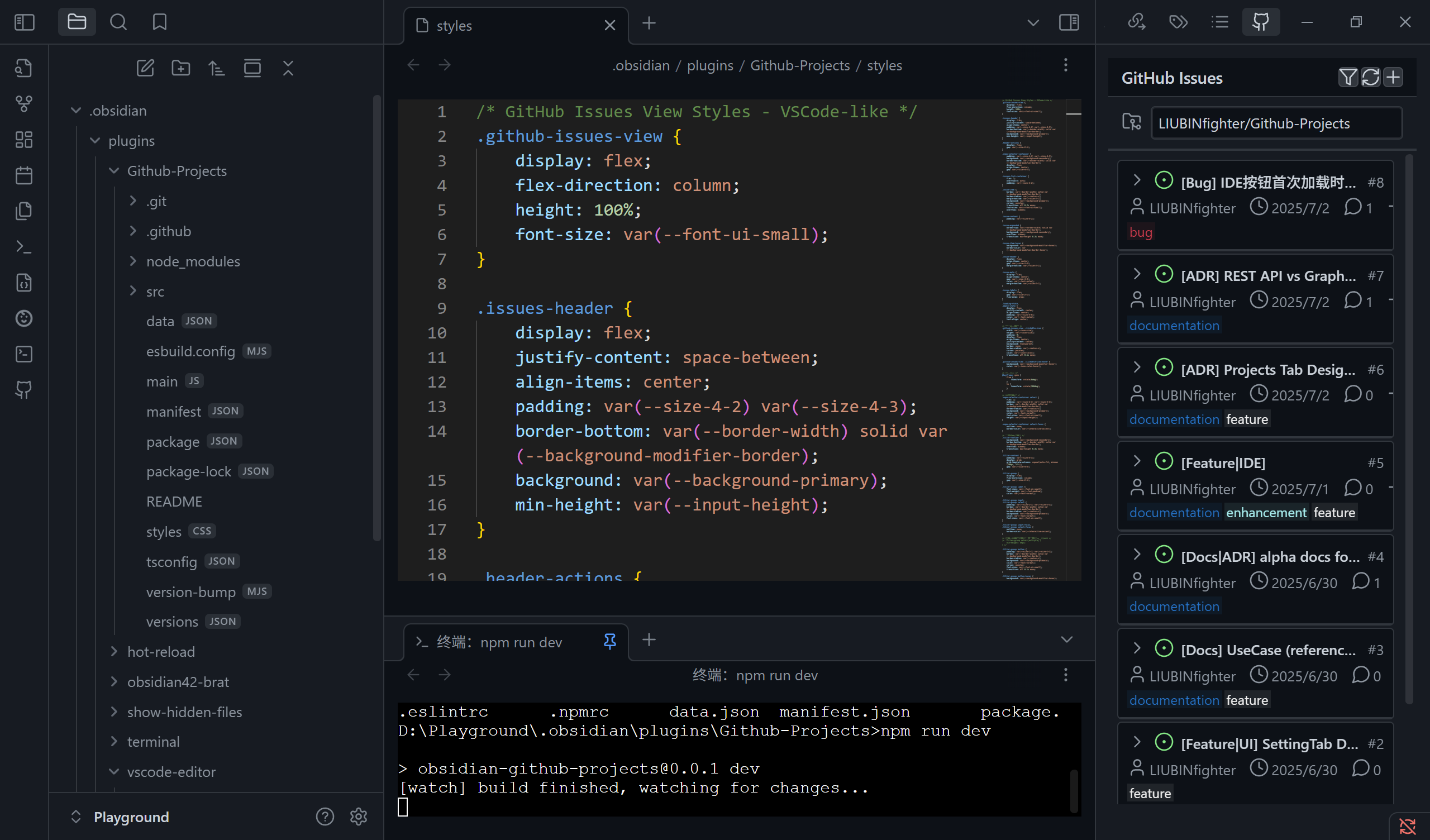Open the outline tab in right sidebar

1219,22
